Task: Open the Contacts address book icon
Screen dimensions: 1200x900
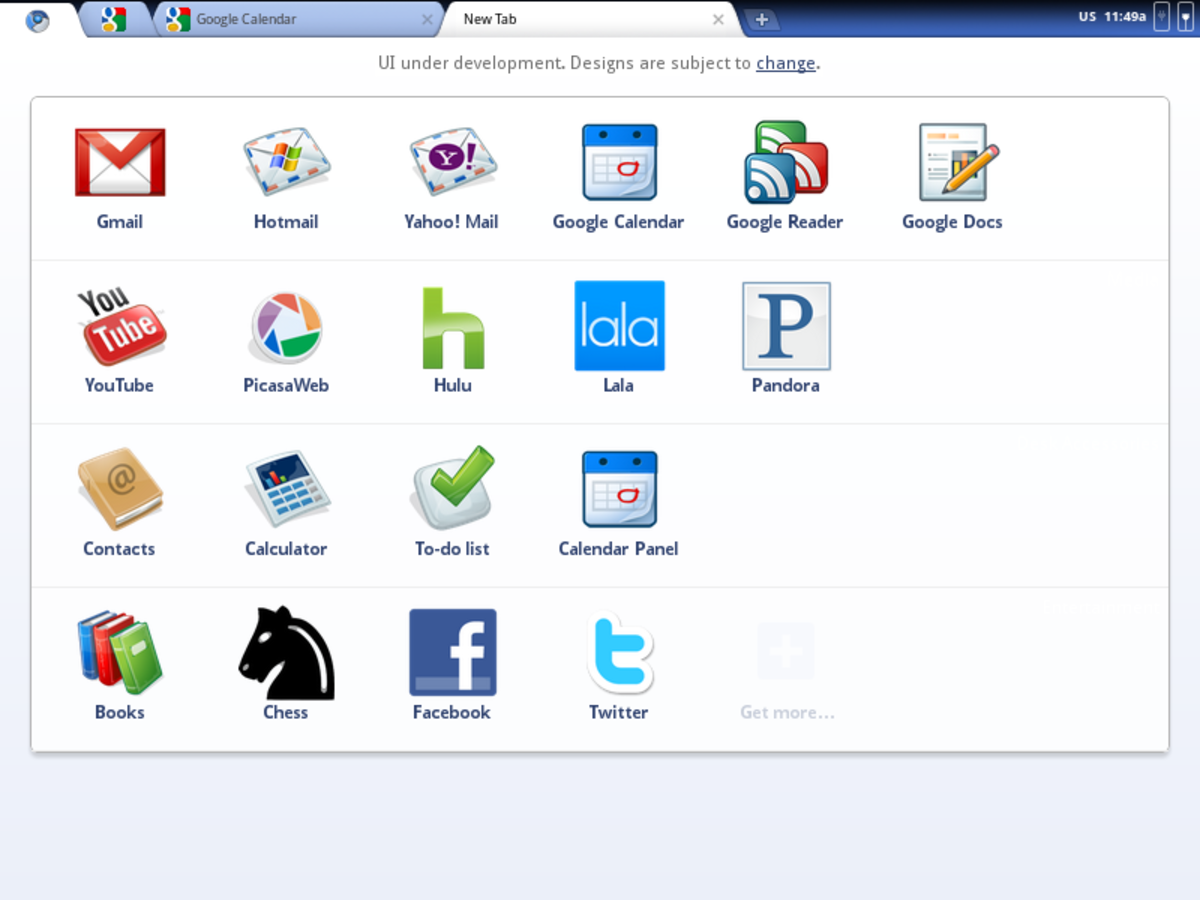Action: coord(120,488)
